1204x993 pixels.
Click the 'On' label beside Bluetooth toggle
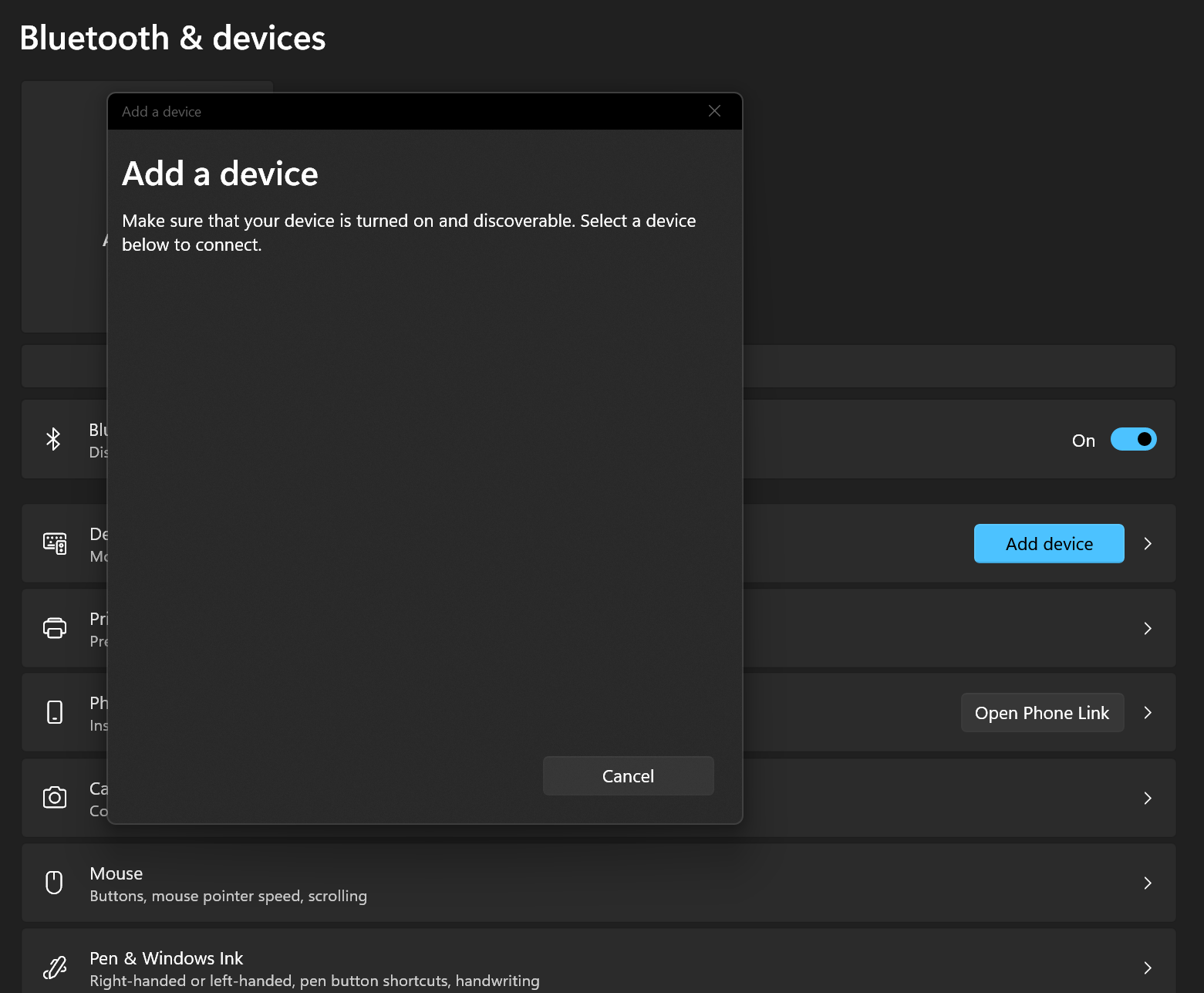point(1084,441)
